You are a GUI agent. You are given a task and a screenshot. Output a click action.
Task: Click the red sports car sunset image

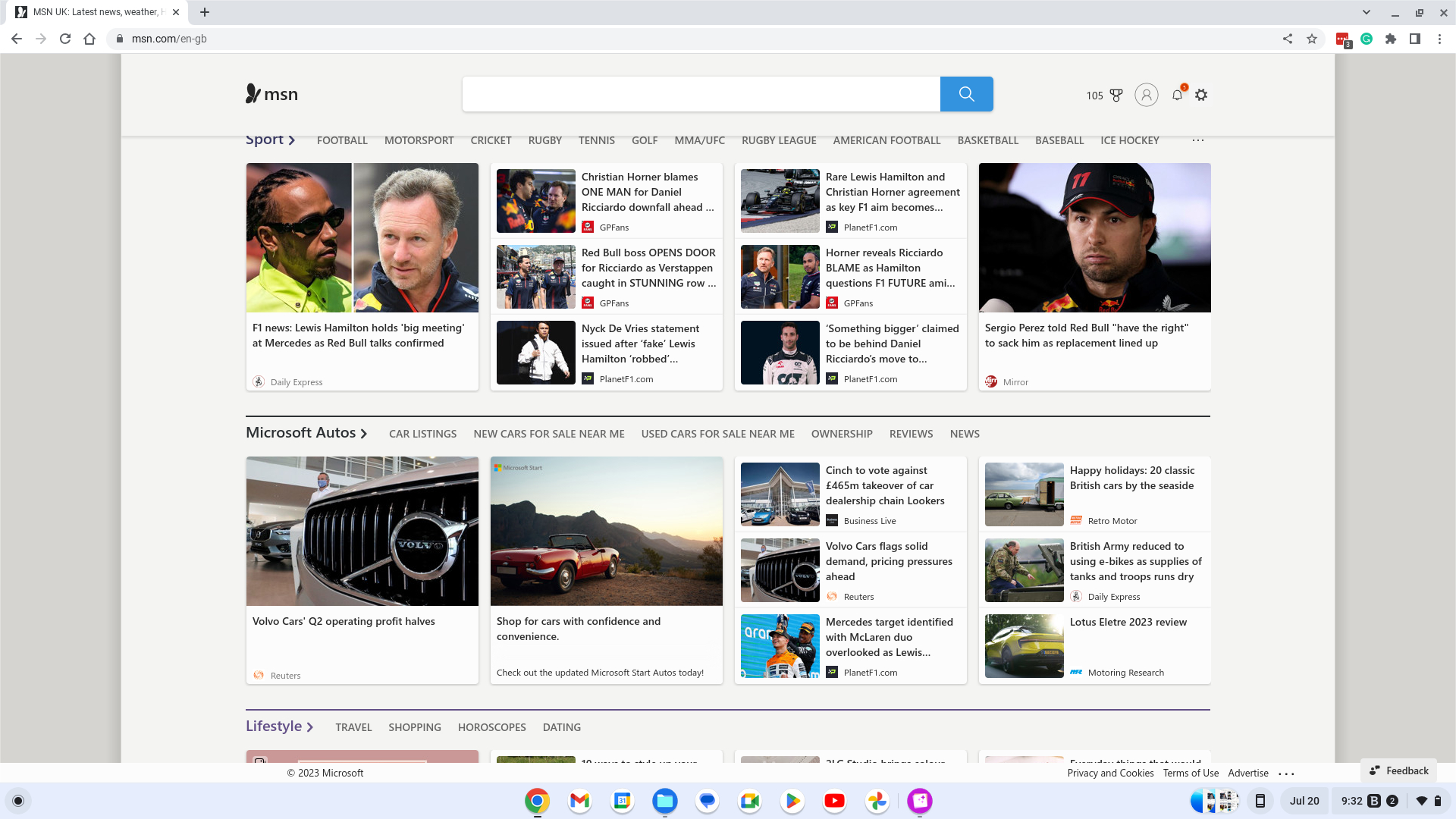point(606,531)
